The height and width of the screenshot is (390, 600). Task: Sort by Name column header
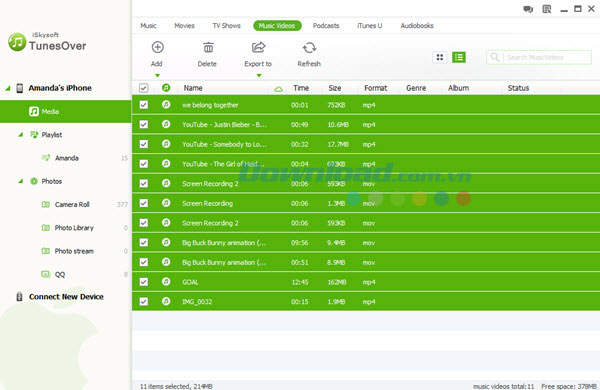pos(193,88)
